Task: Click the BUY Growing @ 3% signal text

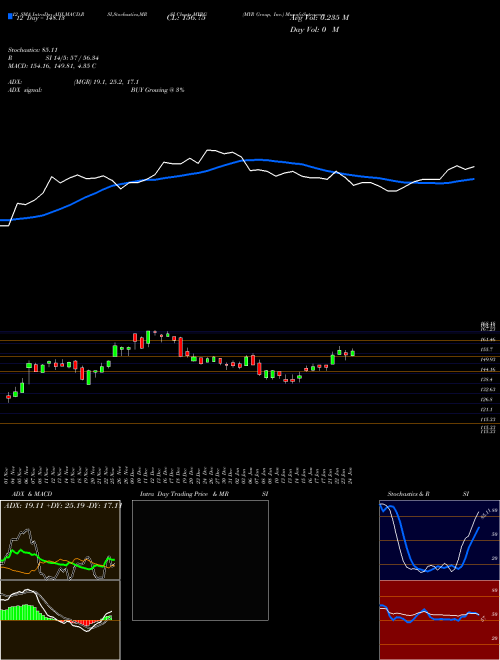Action: pos(157,90)
